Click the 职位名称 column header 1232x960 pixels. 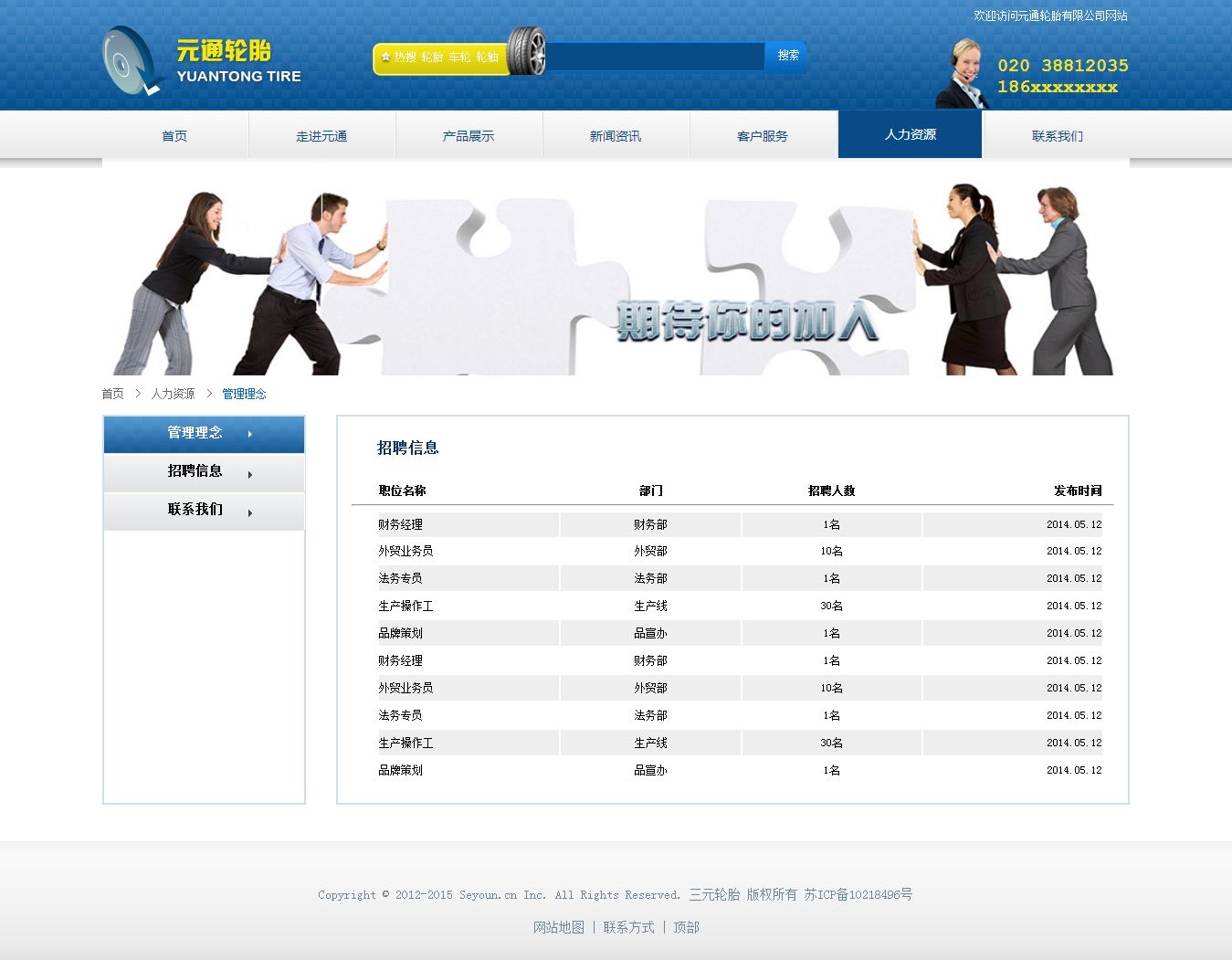click(402, 491)
